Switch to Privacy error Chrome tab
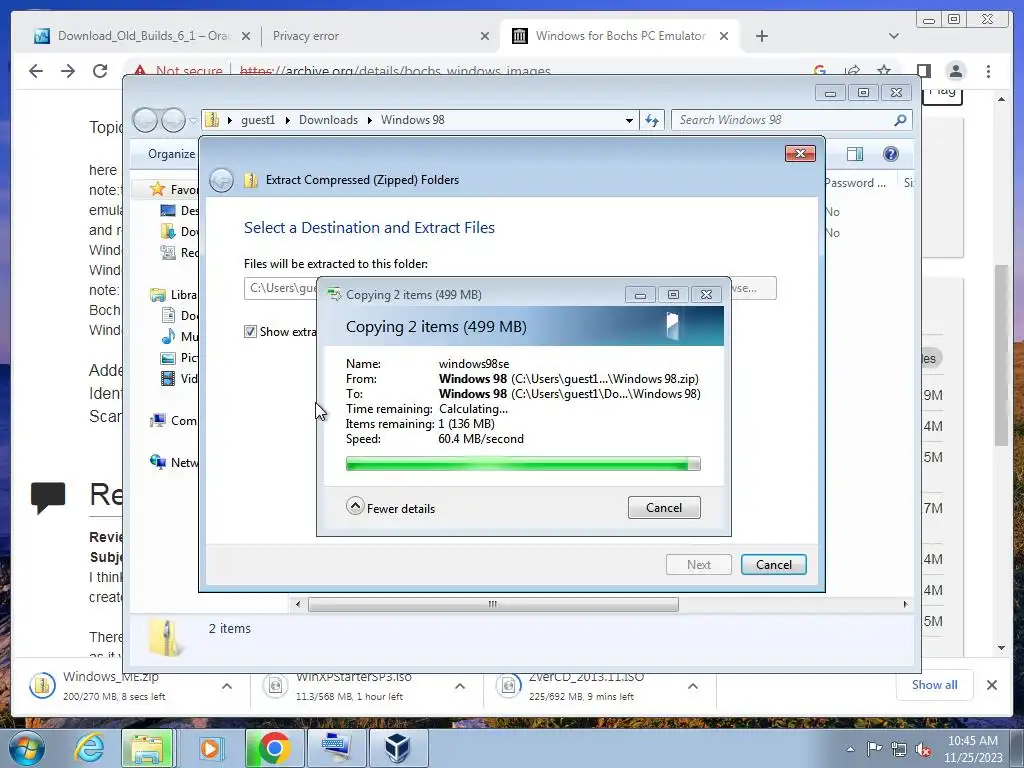The image size is (1024, 768). click(x=379, y=36)
